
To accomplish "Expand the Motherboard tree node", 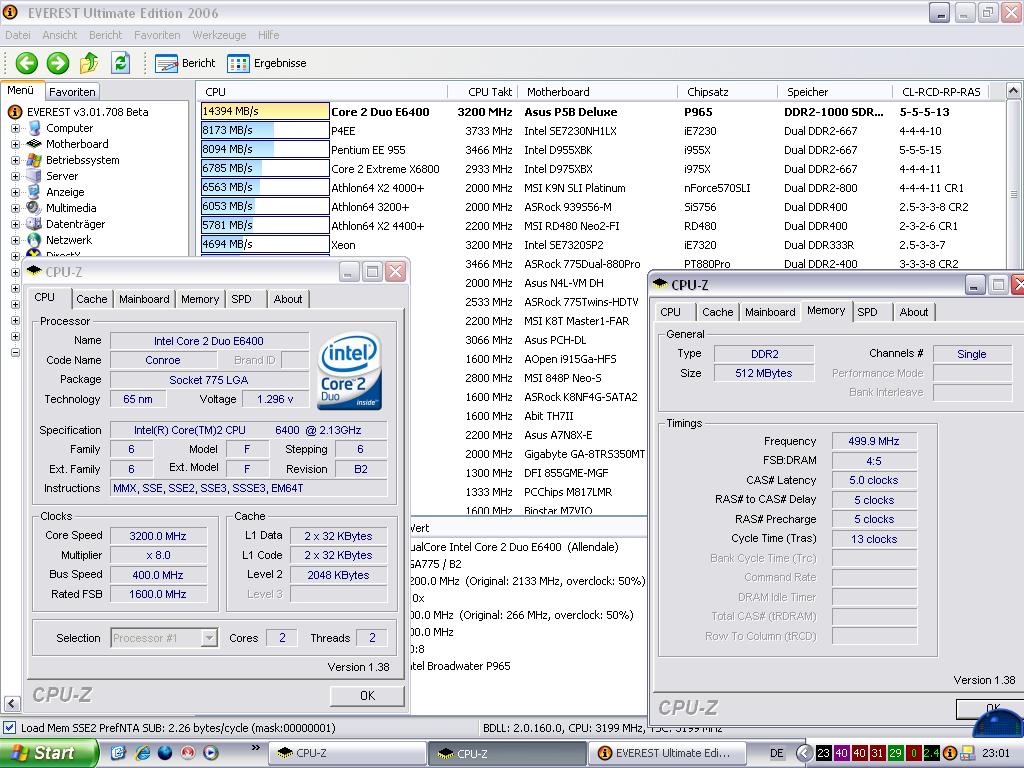I will [15, 144].
